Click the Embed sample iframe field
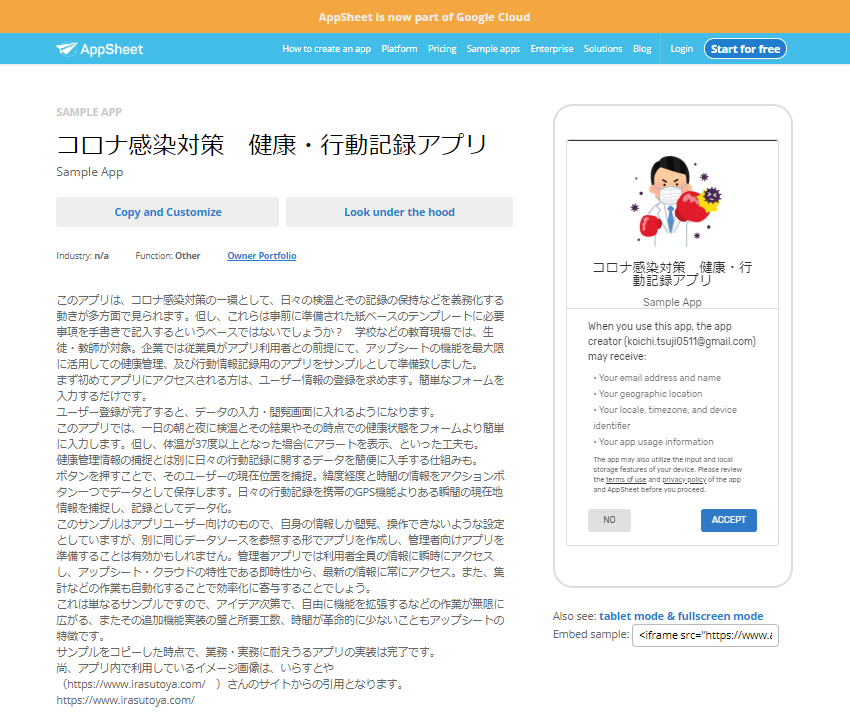Screen dimensions: 850x724 pyautogui.click(x=705, y=635)
